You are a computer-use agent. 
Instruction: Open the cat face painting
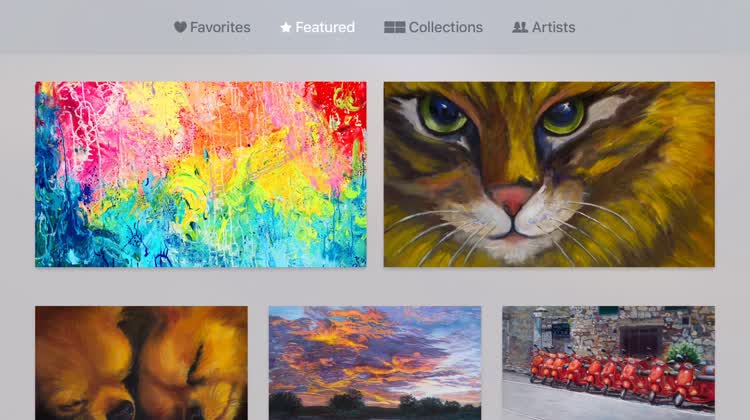[x=549, y=174]
